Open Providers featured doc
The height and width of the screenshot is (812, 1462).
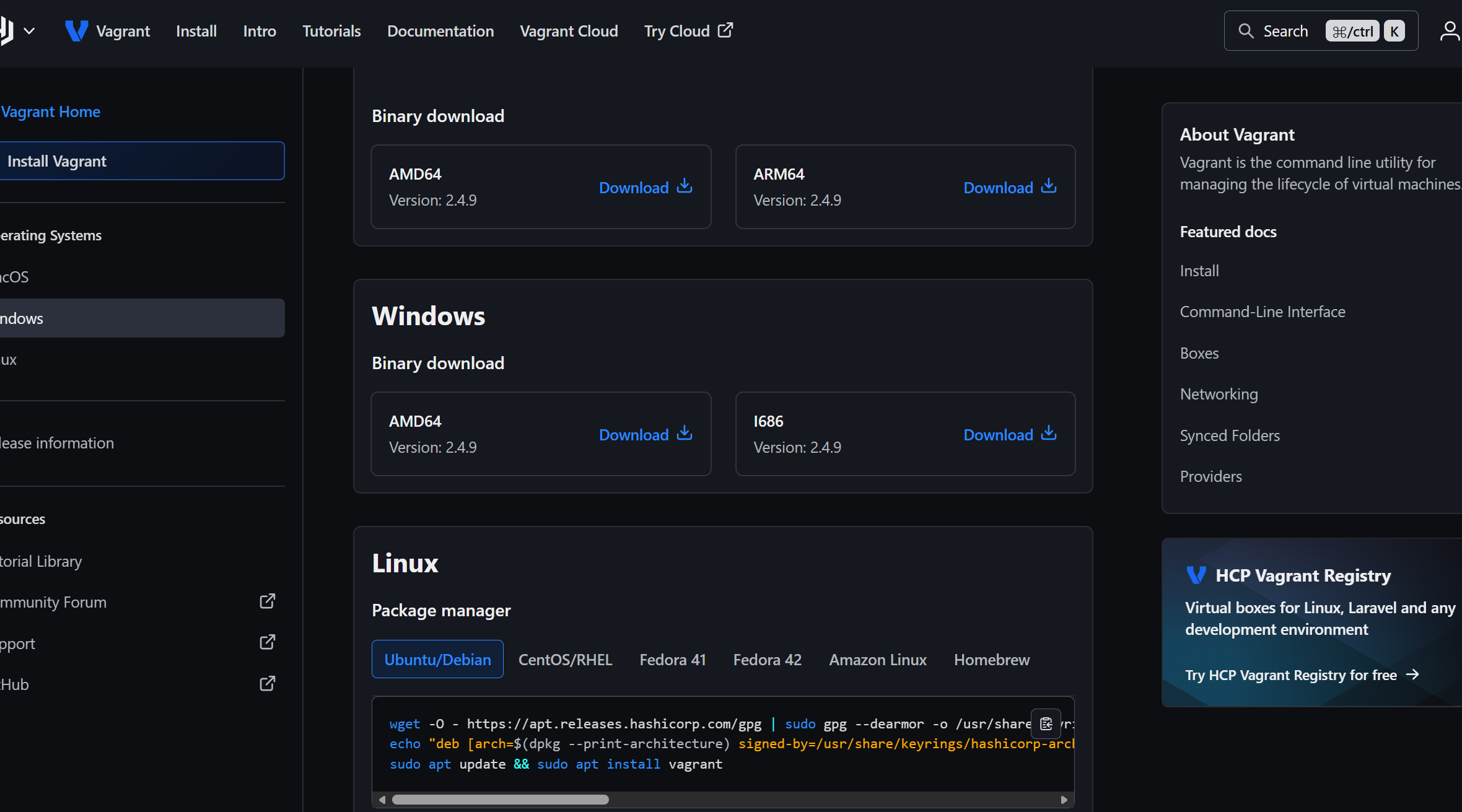[x=1210, y=476]
